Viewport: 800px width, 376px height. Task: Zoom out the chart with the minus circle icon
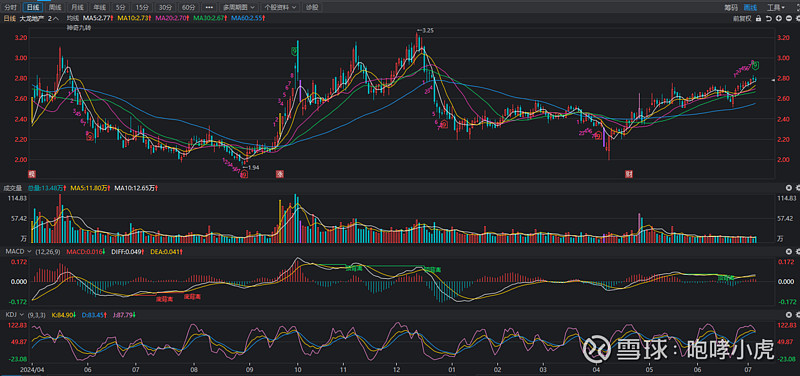(x=789, y=18)
